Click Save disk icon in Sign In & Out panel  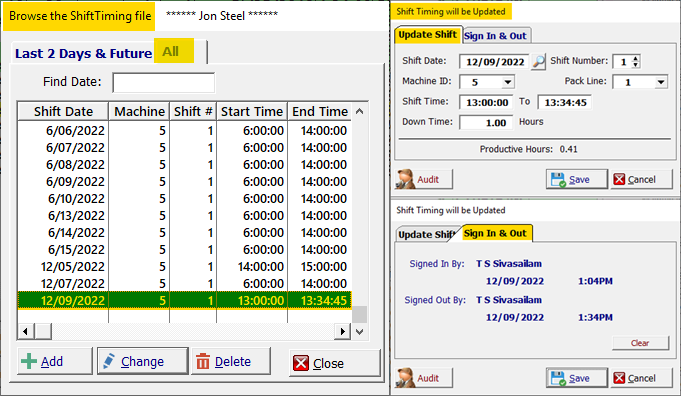[558, 378]
